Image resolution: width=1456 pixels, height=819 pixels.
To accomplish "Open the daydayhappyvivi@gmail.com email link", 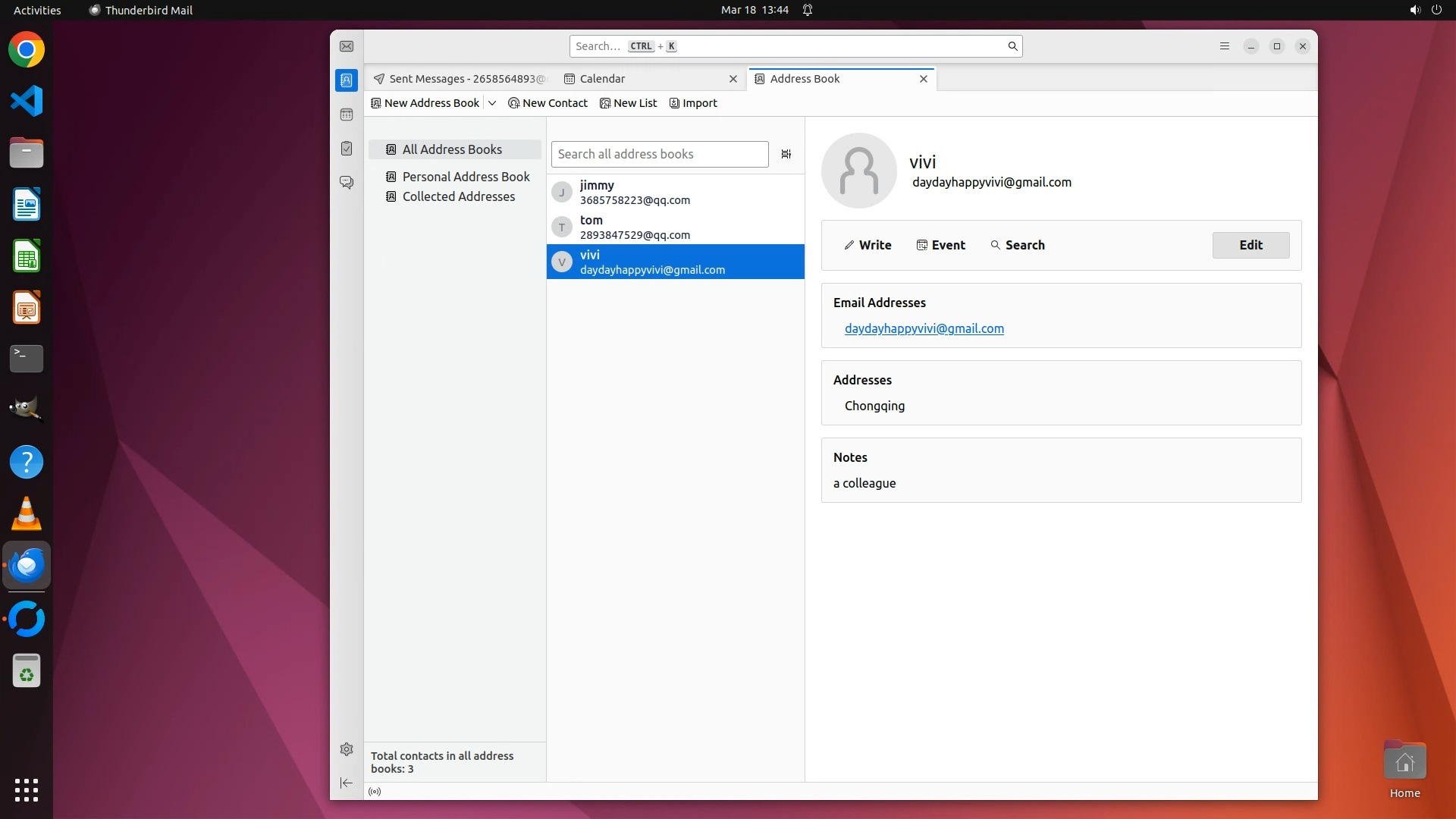I will tap(924, 328).
